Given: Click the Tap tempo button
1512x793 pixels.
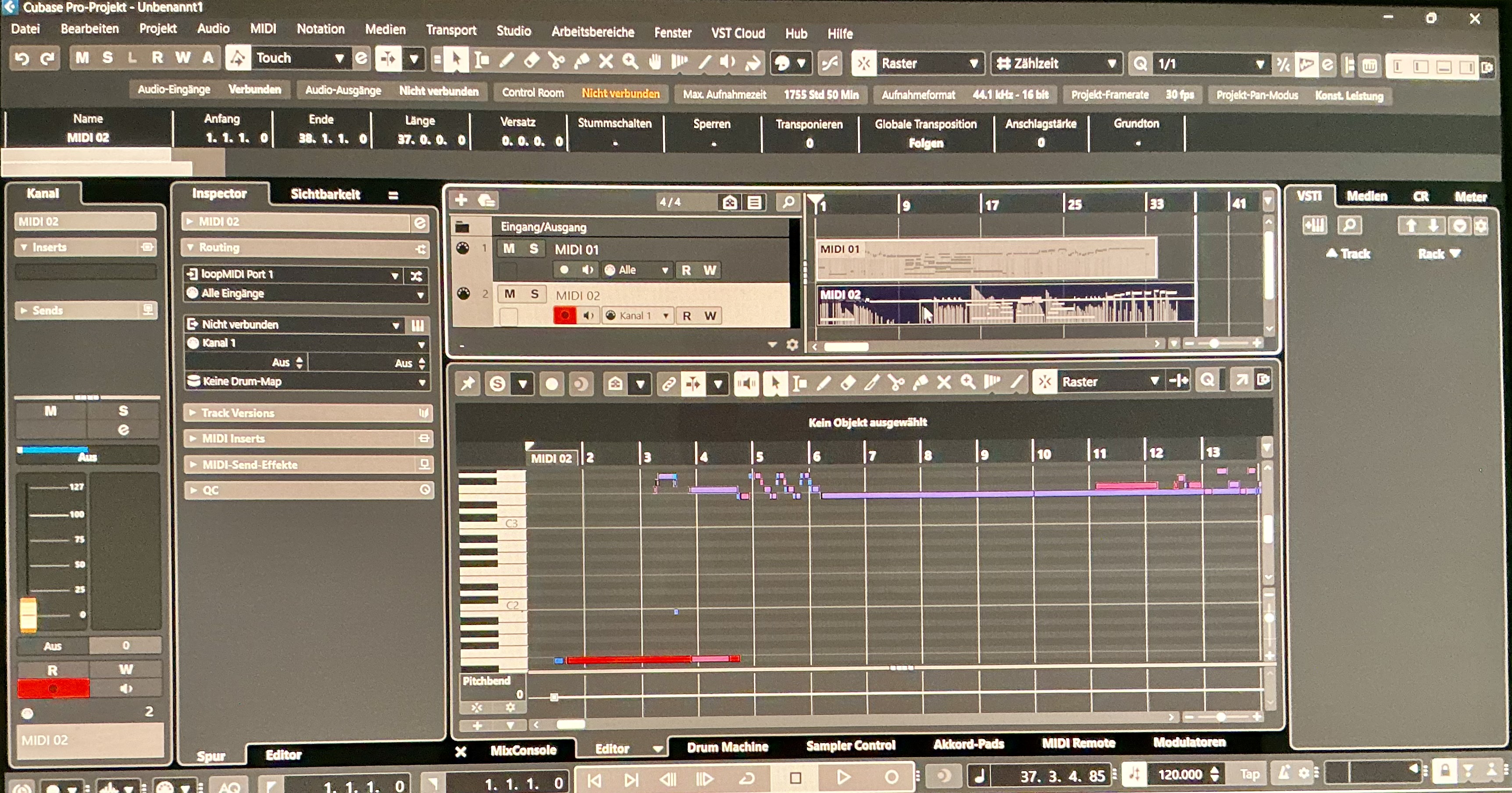Looking at the screenshot, I should coord(1250,774).
